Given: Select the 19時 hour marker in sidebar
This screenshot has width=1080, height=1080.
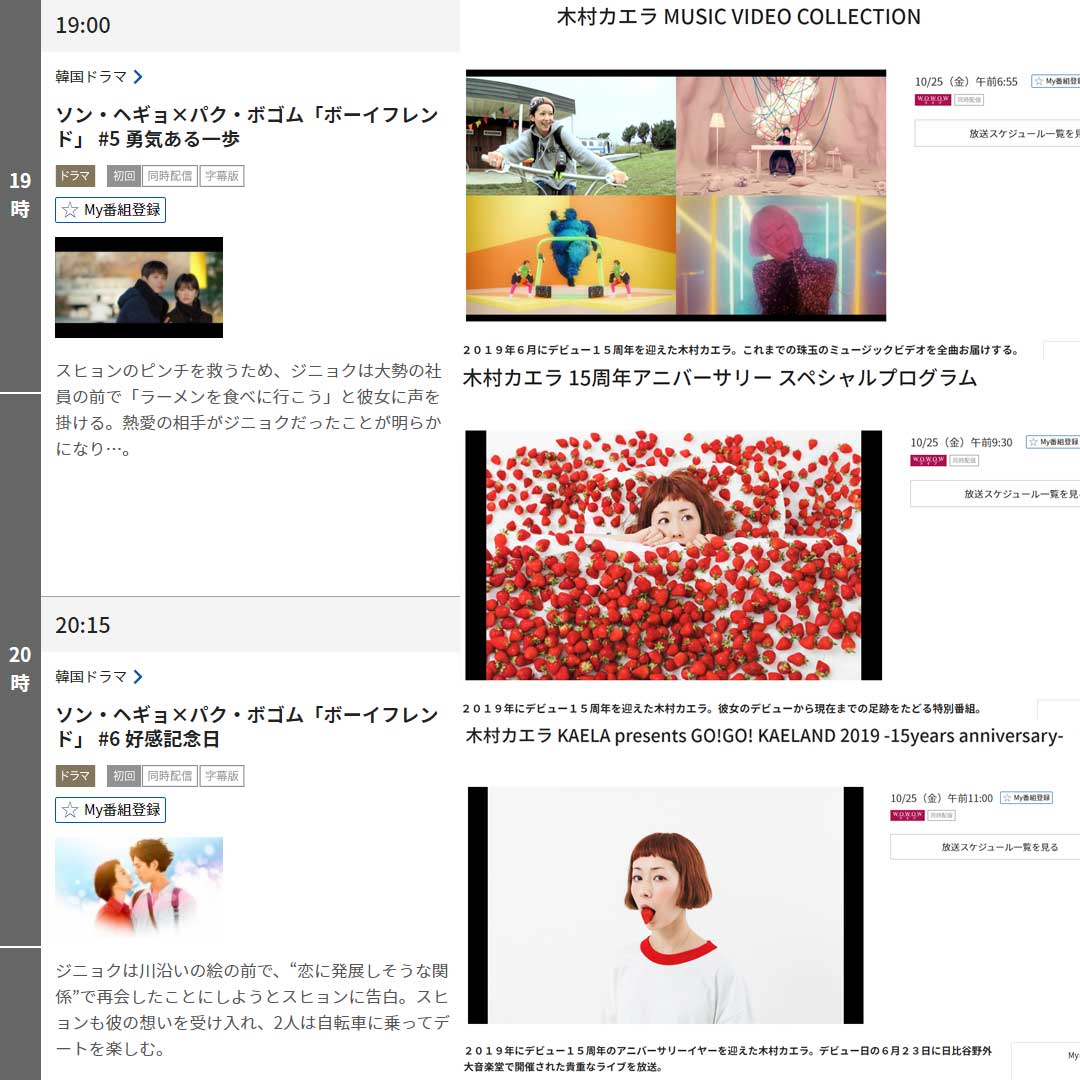Looking at the screenshot, I should point(20,196).
